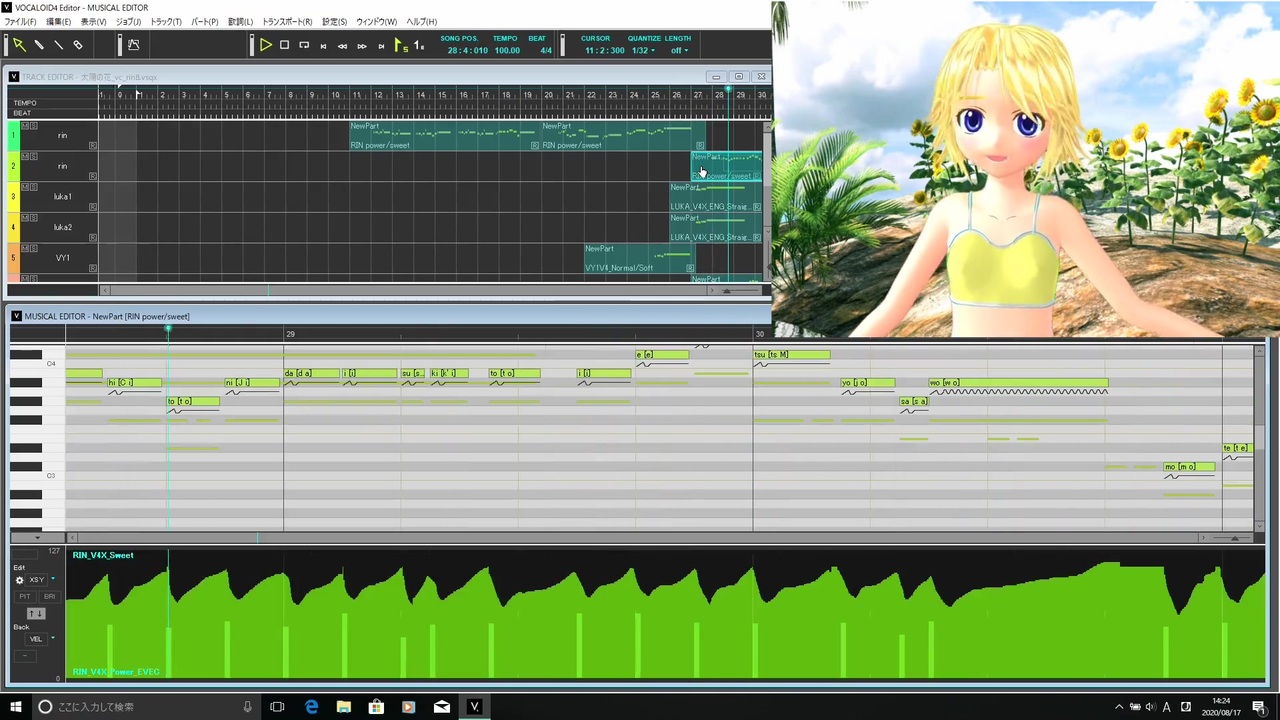Select the note 'mo [m o]' in piano roll
Screen dimensions: 1280x720
coord(1190,467)
